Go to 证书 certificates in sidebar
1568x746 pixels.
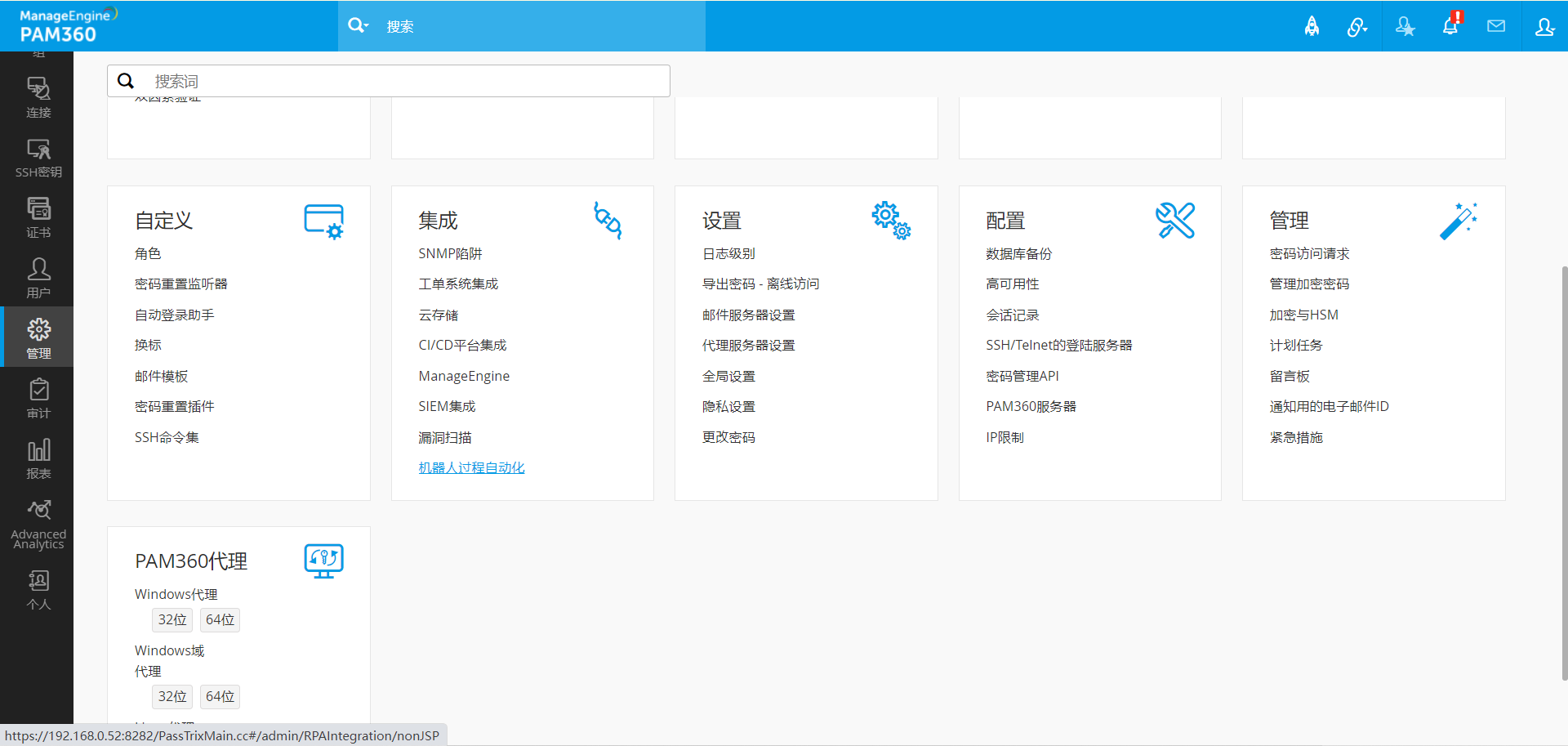pos(38,218)
